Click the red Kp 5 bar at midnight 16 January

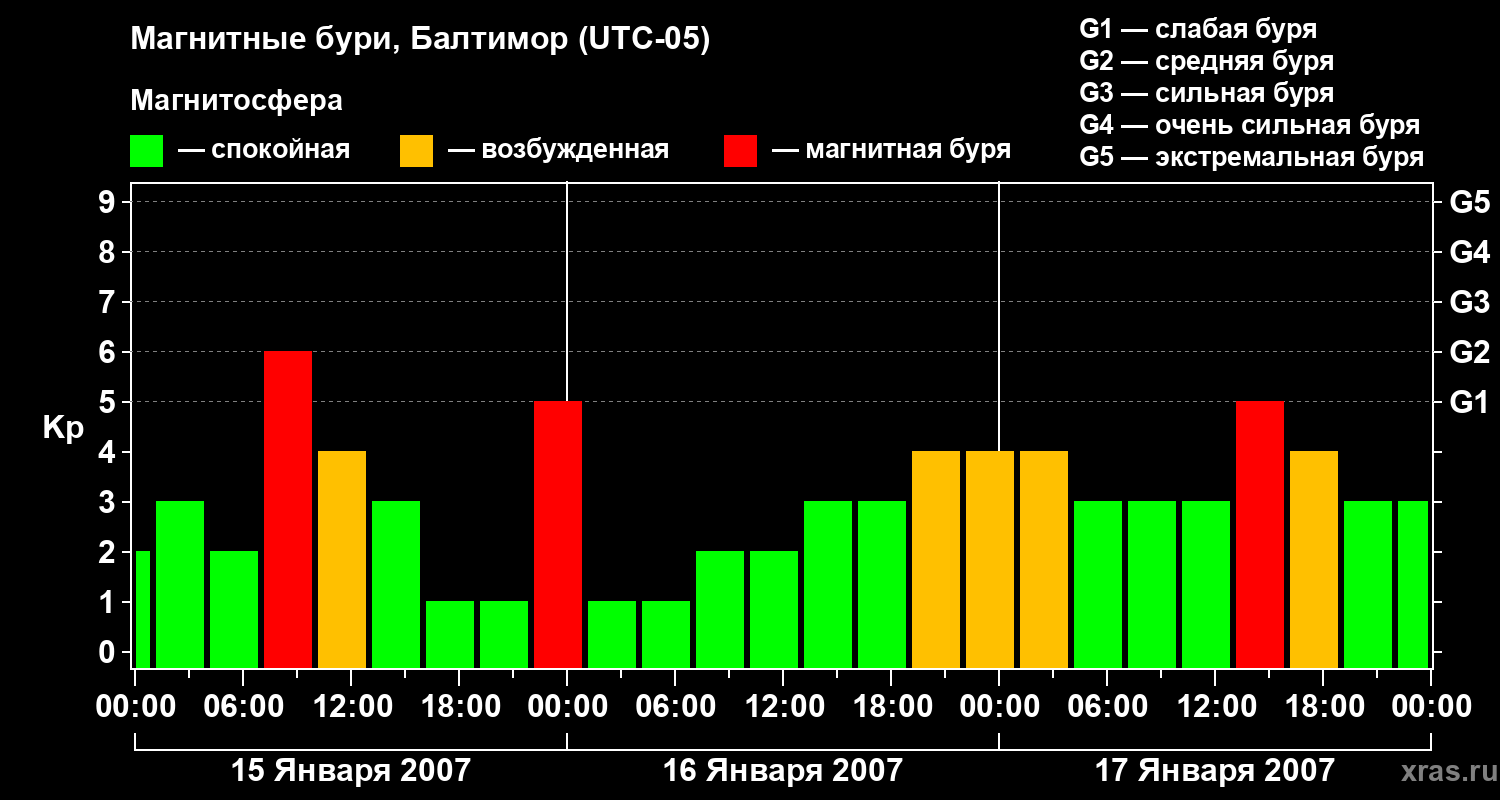point(558,534)
